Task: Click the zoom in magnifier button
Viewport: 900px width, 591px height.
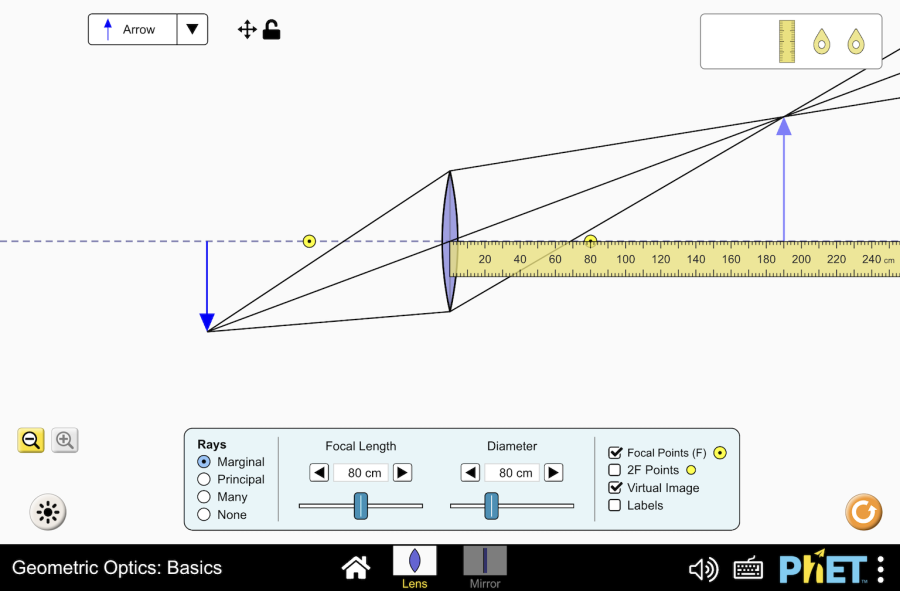Action: [65, 440]
